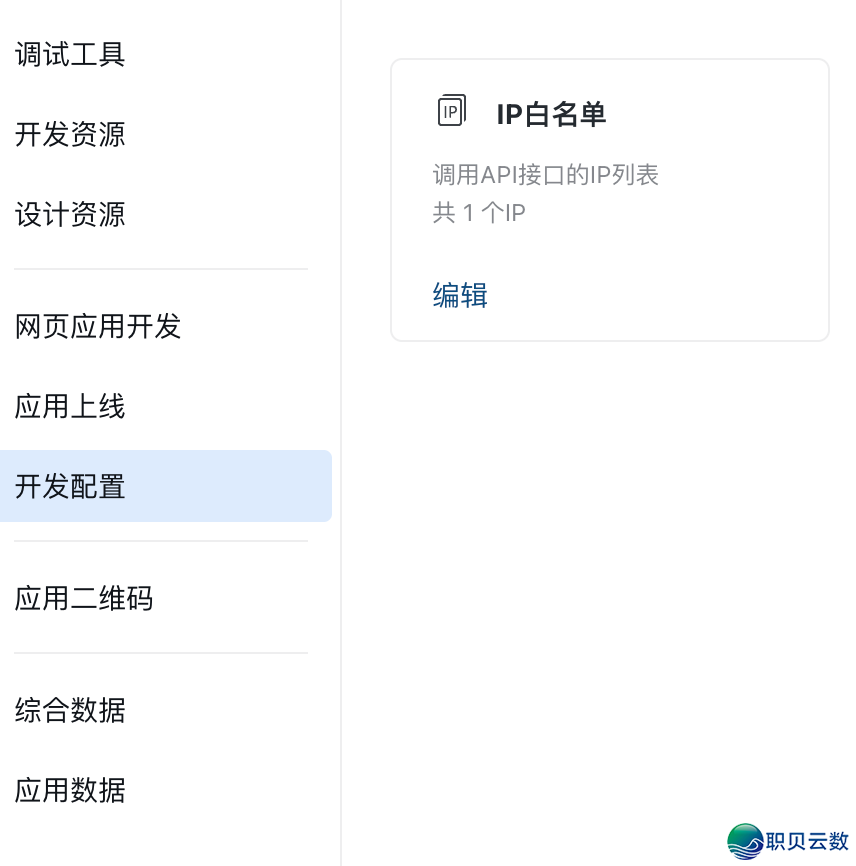The width and height of the screenshot is (856, 866).
Task: Click the 共 1 个IP count text
Action: click(x=479, y=212)
